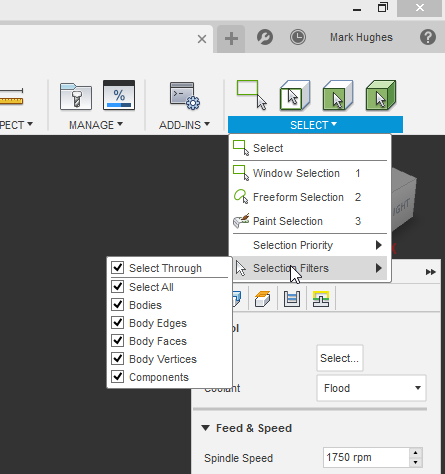Activate the window Select tool icon
This screenshot has height=474, width=445.
coord(252,95)
